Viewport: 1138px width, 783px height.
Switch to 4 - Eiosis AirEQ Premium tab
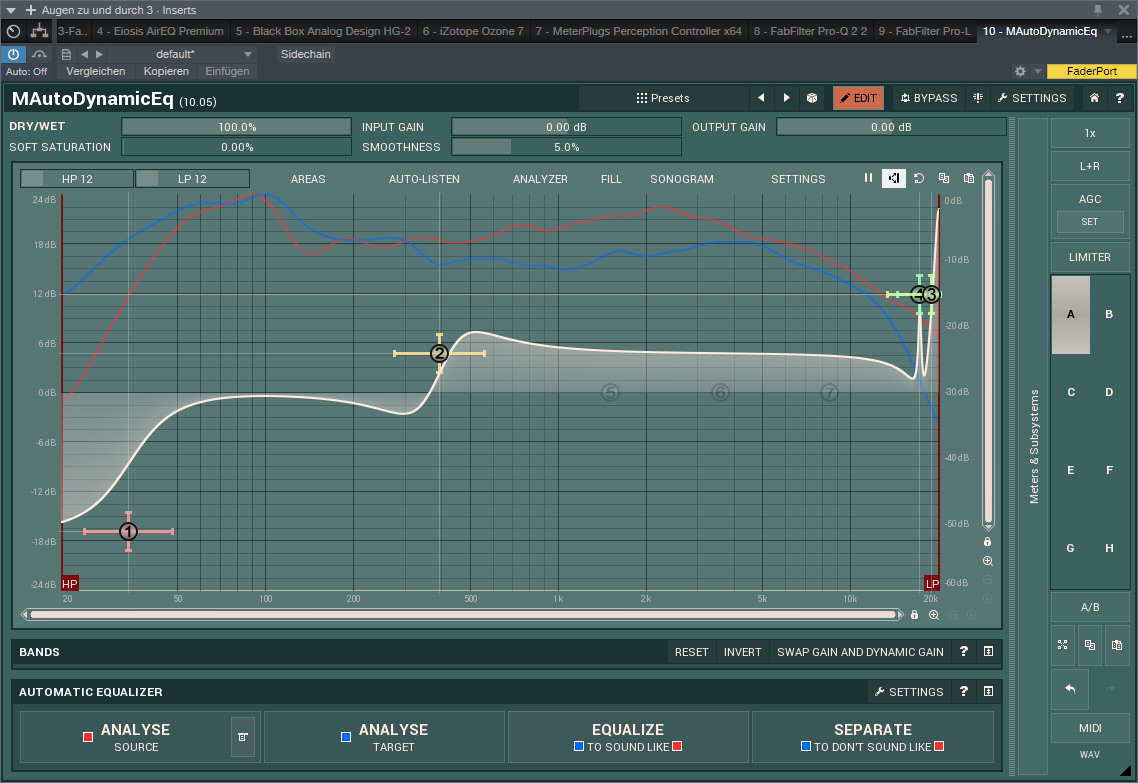[160, 31]
